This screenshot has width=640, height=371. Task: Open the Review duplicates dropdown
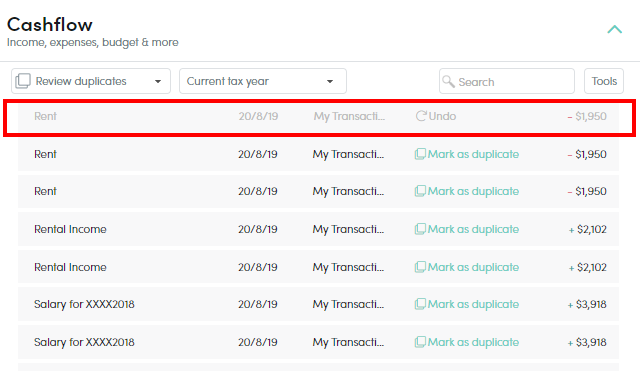91,81
